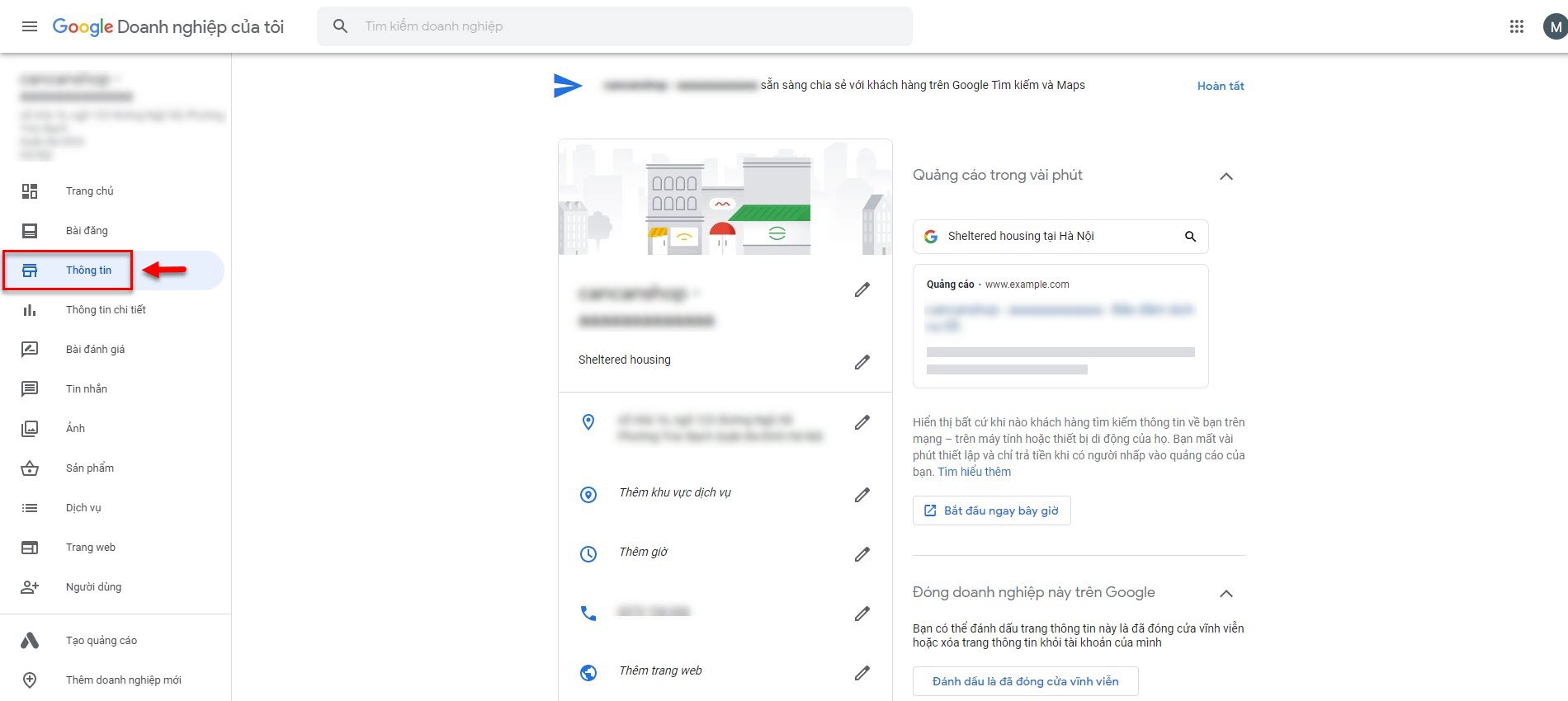Open the hamburger main menu
The height and width of the screenshot is (701, 1568).
point(30,26)
